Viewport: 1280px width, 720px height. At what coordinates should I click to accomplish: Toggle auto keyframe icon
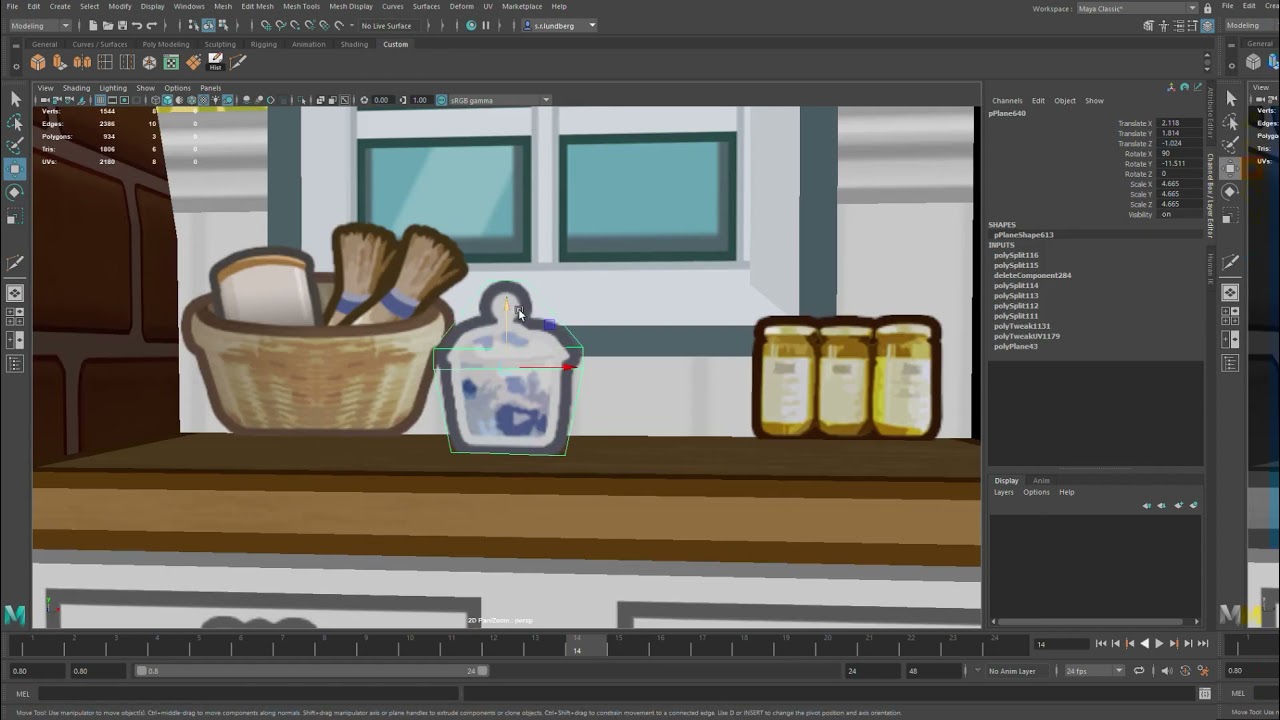point(1185,671)
